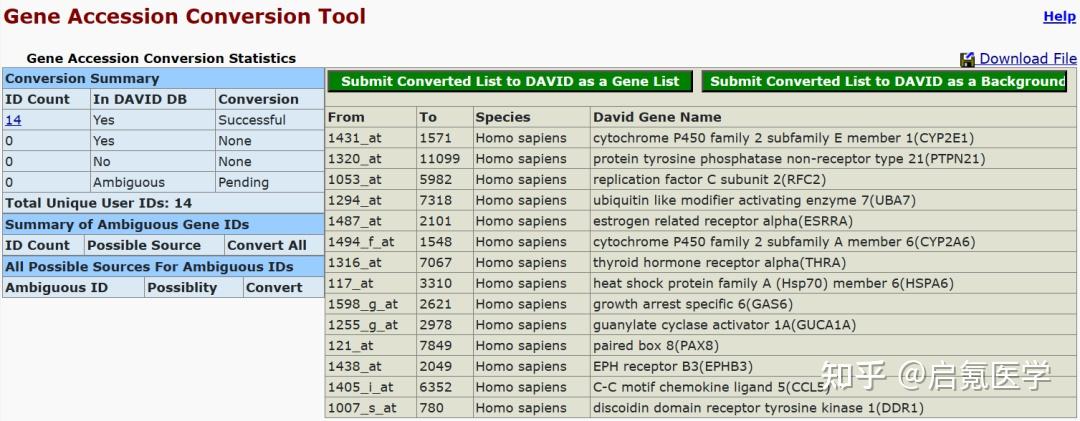Select the DDR1 gene name cell
The height and width of the screenshot is (421, 1080).
(758, 408)
